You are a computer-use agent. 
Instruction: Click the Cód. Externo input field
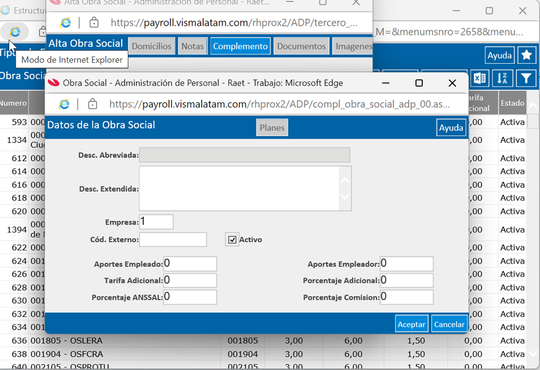coord(173,239)
